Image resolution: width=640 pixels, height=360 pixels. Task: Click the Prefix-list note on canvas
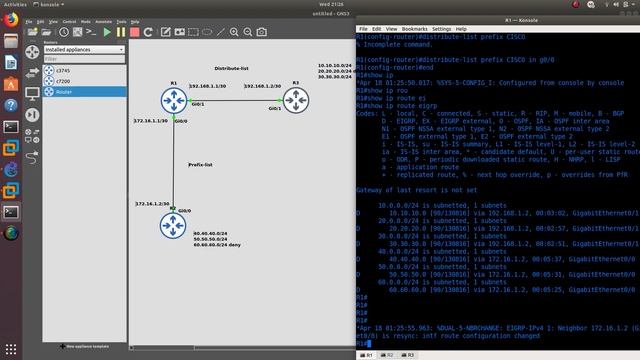click(200, 165)
